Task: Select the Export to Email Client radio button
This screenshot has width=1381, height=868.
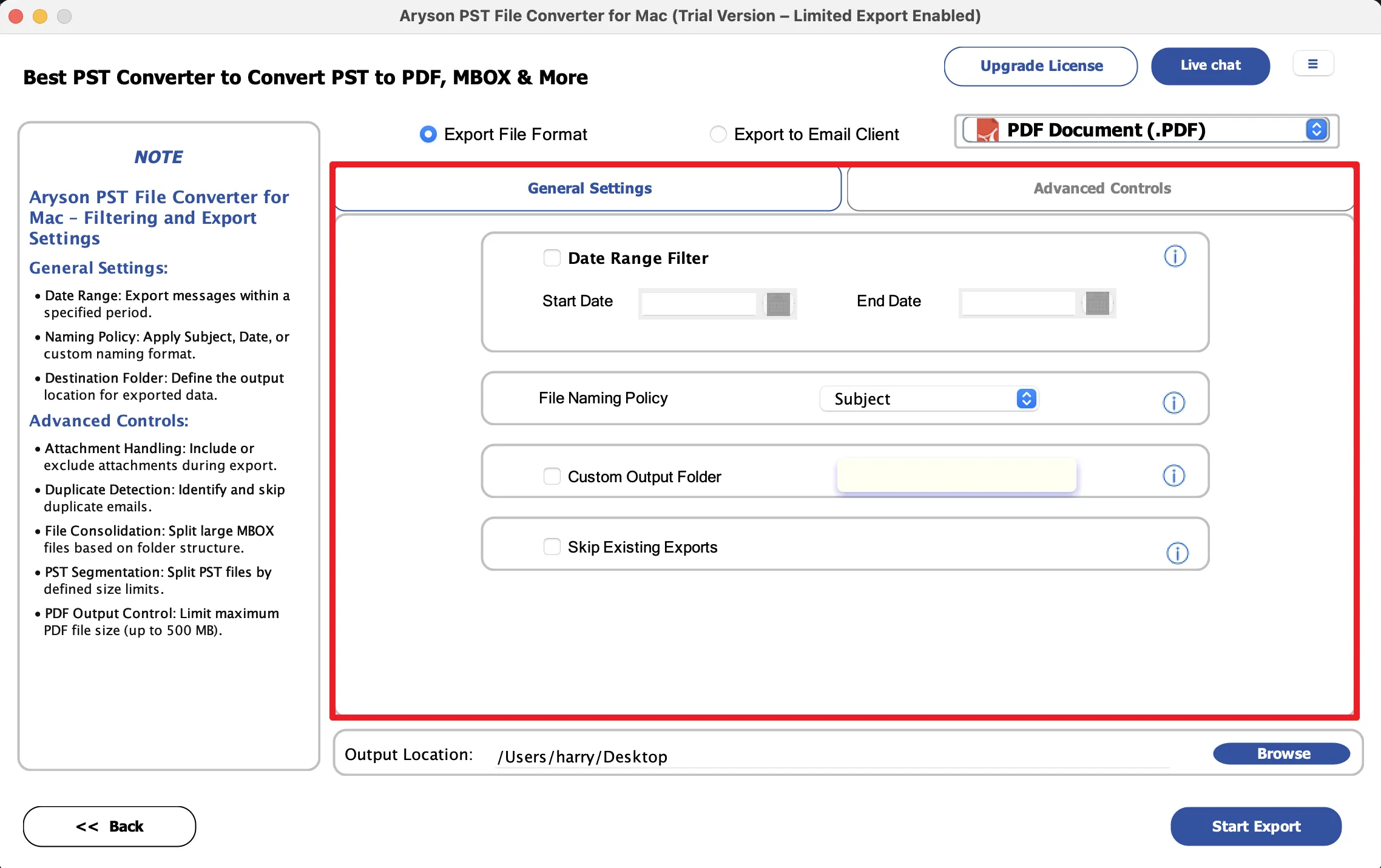Action: [718, 134]
